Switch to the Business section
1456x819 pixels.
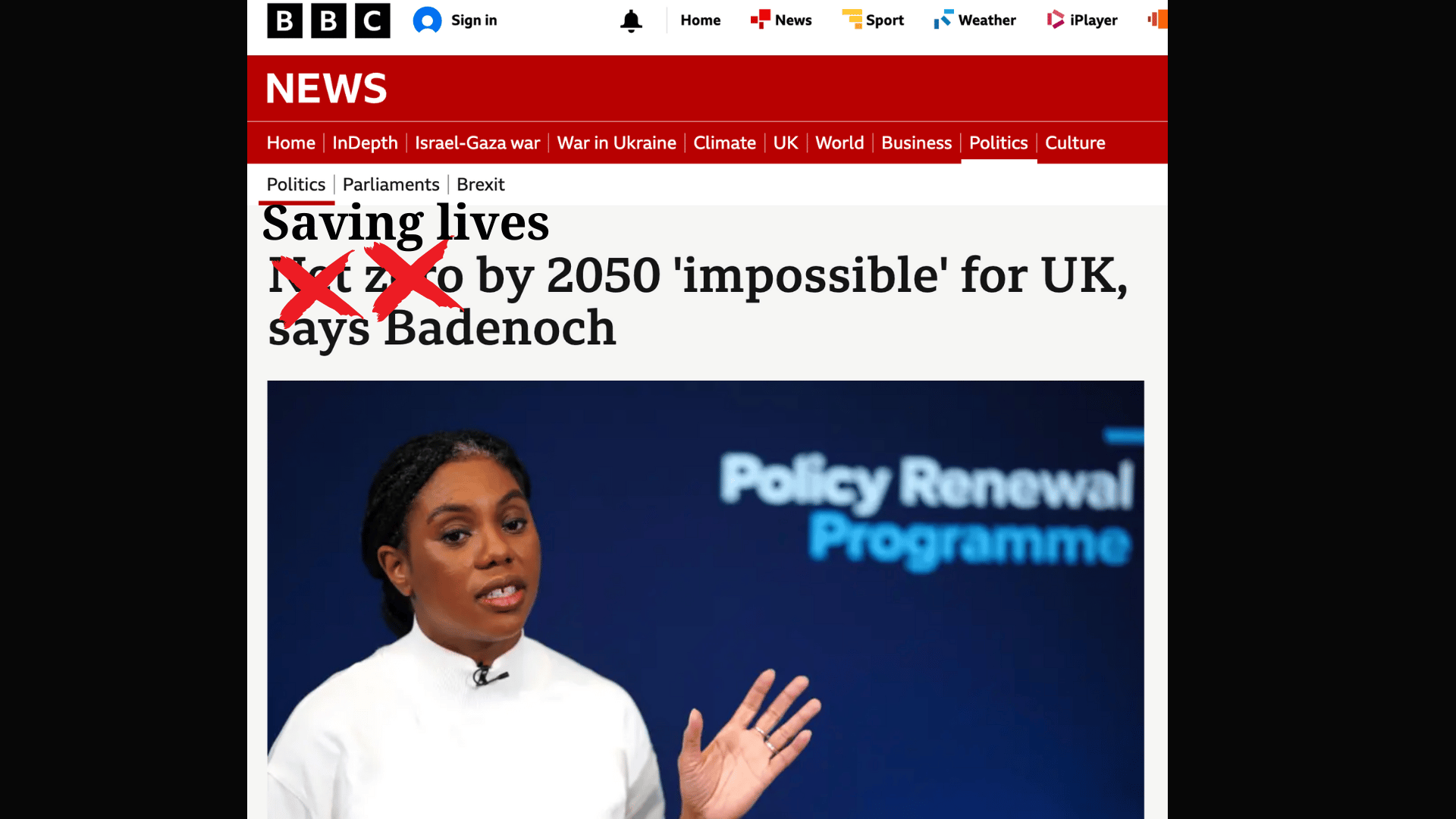click(x=916, y=143)
